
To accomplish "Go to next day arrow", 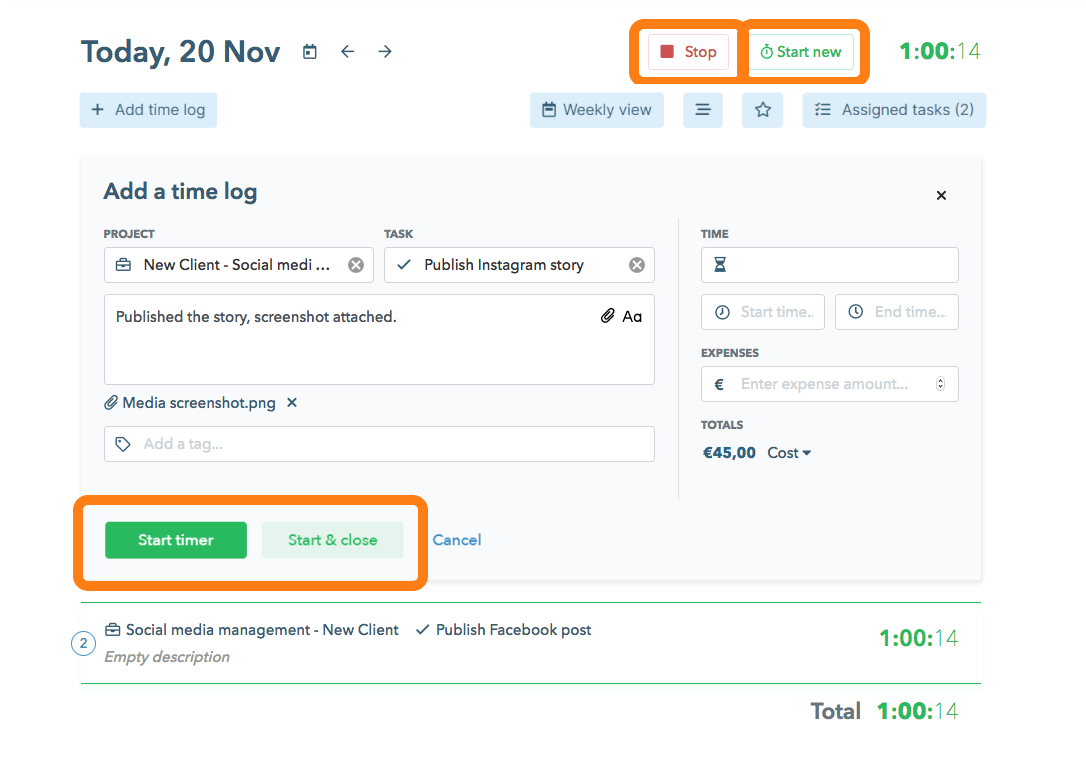I will (385, 52).
